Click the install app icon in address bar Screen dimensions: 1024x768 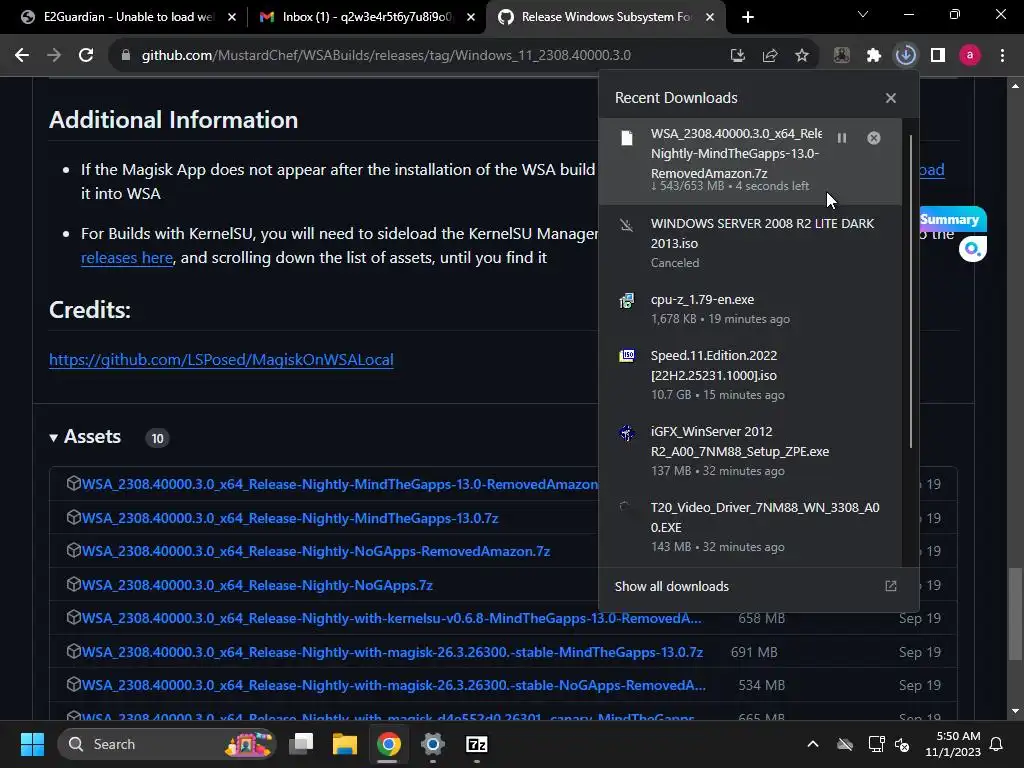(738, 55)
